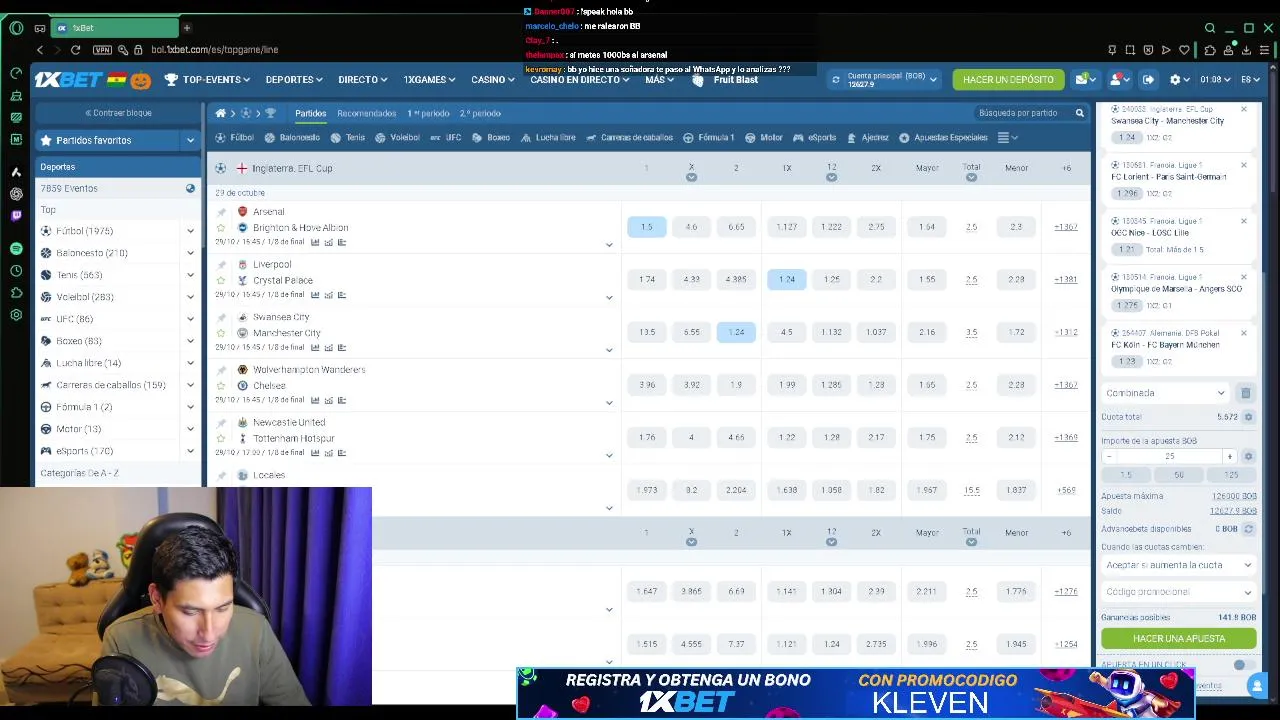Viewport: 1280px width, 720px height.
Task: Remove Swansea City - Manchester City bet
Action: pyautogui.click(x=1244, y=109)
